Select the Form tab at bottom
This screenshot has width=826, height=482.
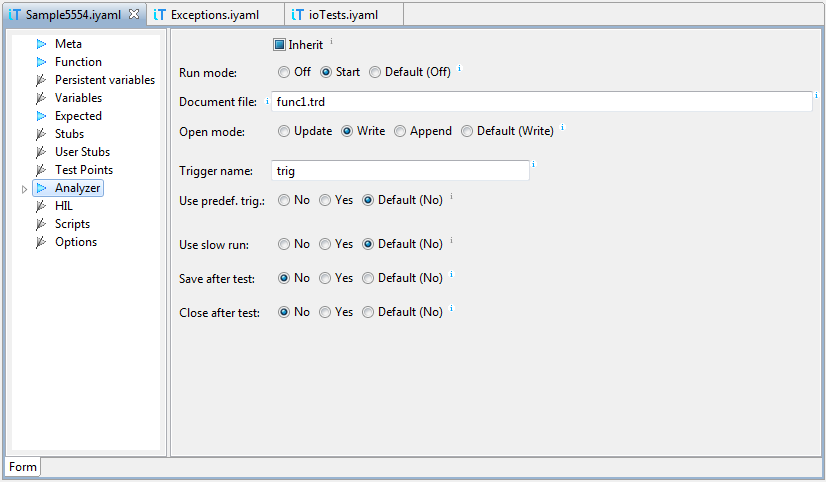[x=23, y=467]
